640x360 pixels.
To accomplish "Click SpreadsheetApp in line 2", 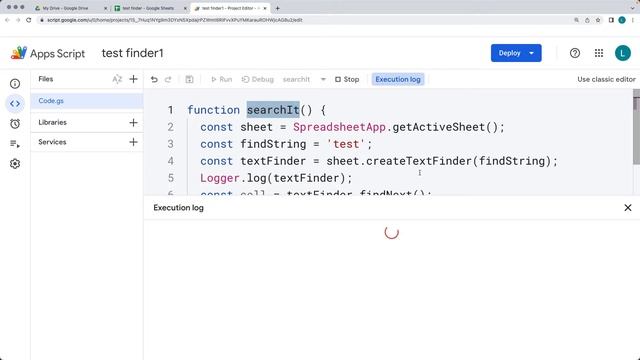I will 340,127.
